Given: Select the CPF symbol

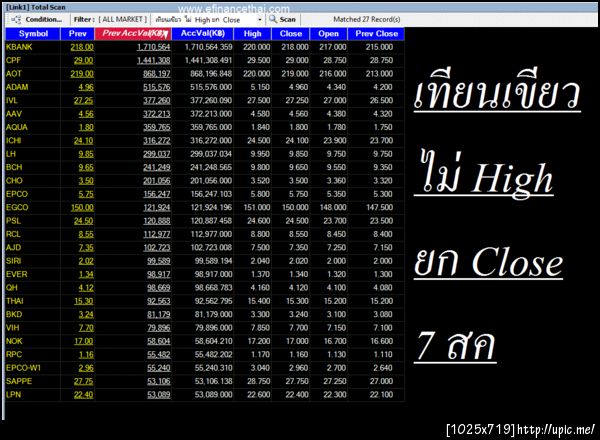Looking at the screenshot, I should pyautogui.click(x=13, y=60).
